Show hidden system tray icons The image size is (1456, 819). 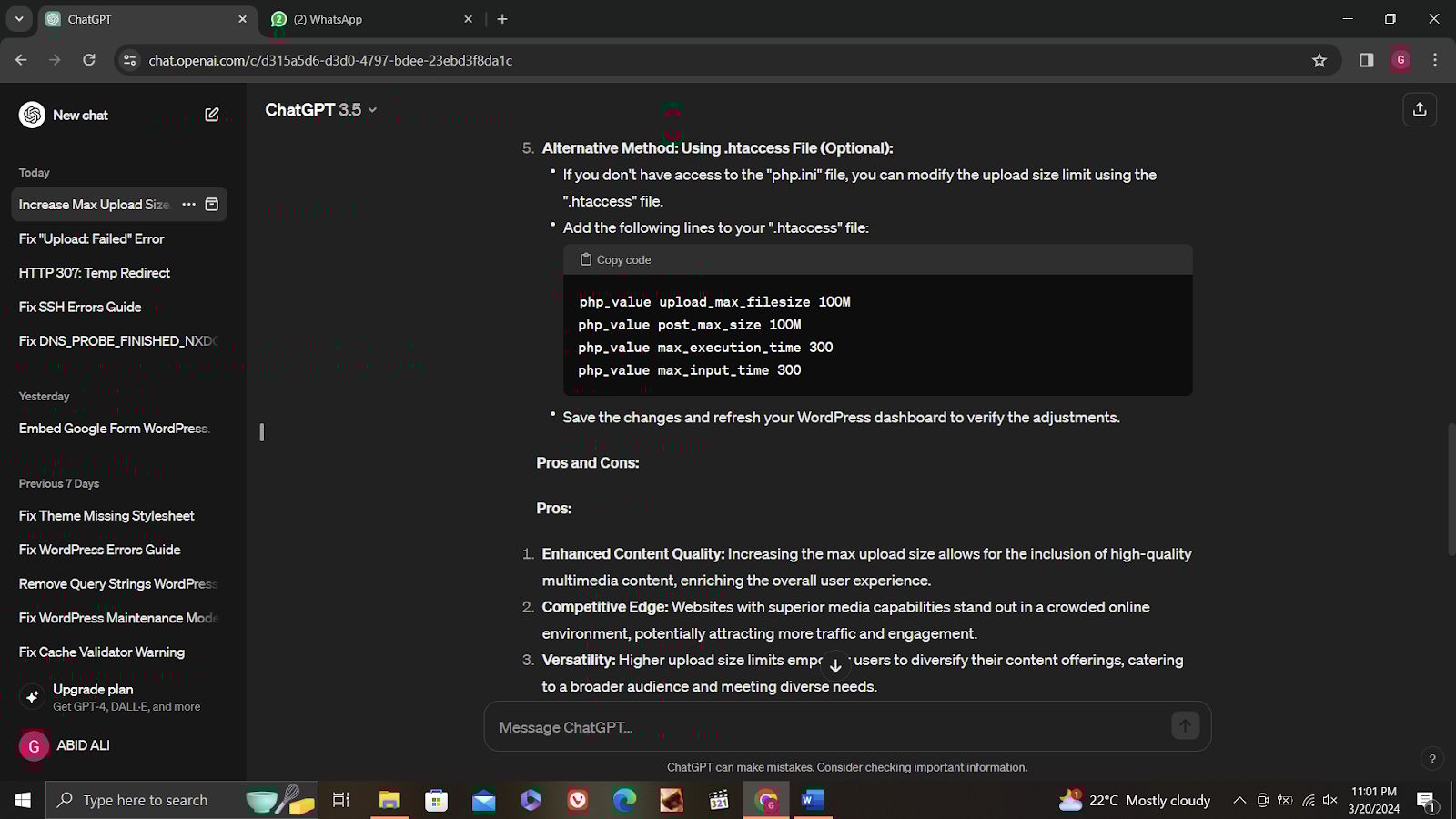click(1239, 801)
